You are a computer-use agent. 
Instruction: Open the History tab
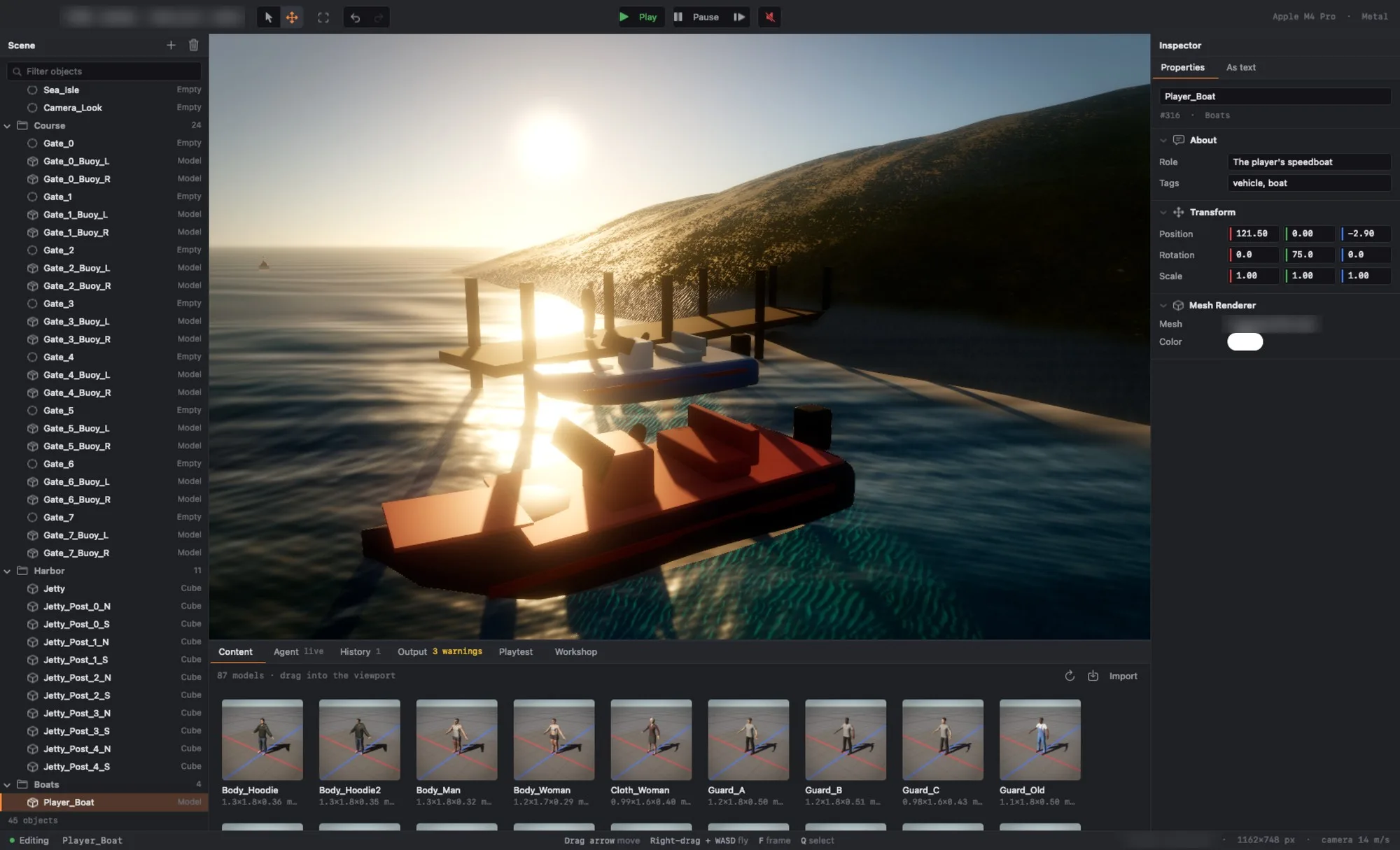[x=360, y=651]
